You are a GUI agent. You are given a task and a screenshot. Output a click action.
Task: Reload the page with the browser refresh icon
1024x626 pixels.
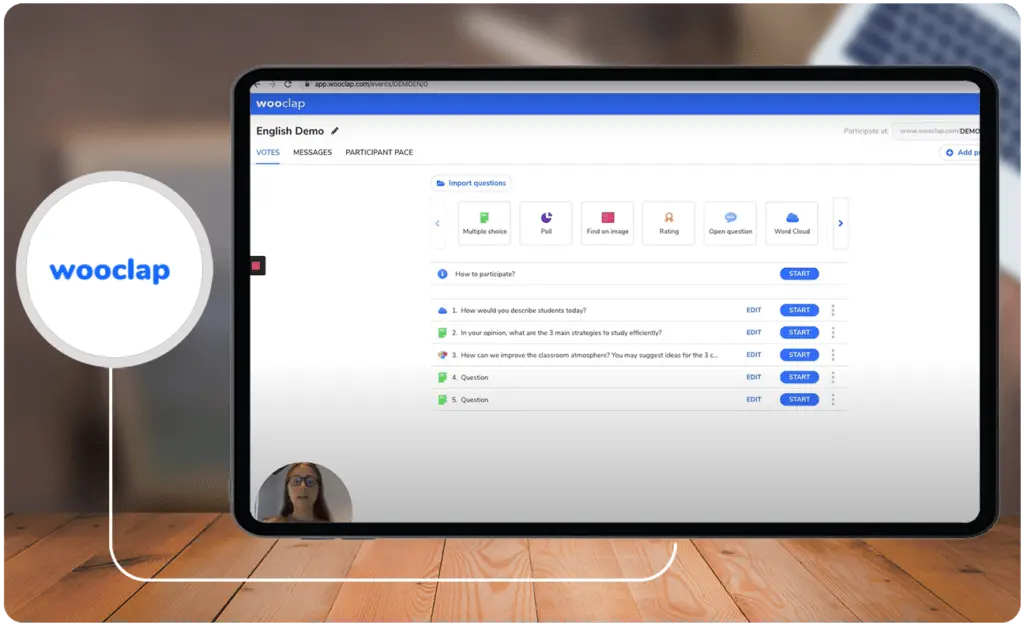[287, 84]
